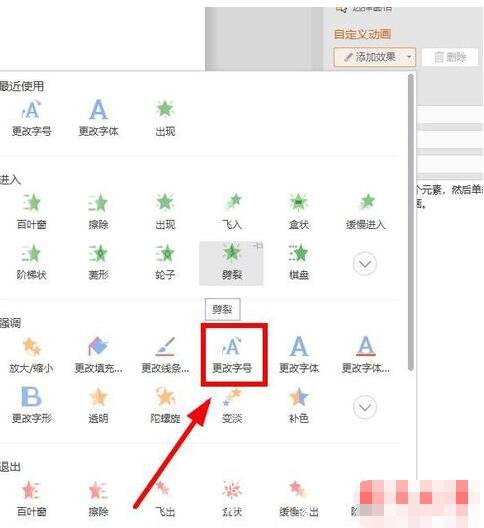Click the 删除 button
Viewport: 484px width, 528px height.
(x=450, y=57)
